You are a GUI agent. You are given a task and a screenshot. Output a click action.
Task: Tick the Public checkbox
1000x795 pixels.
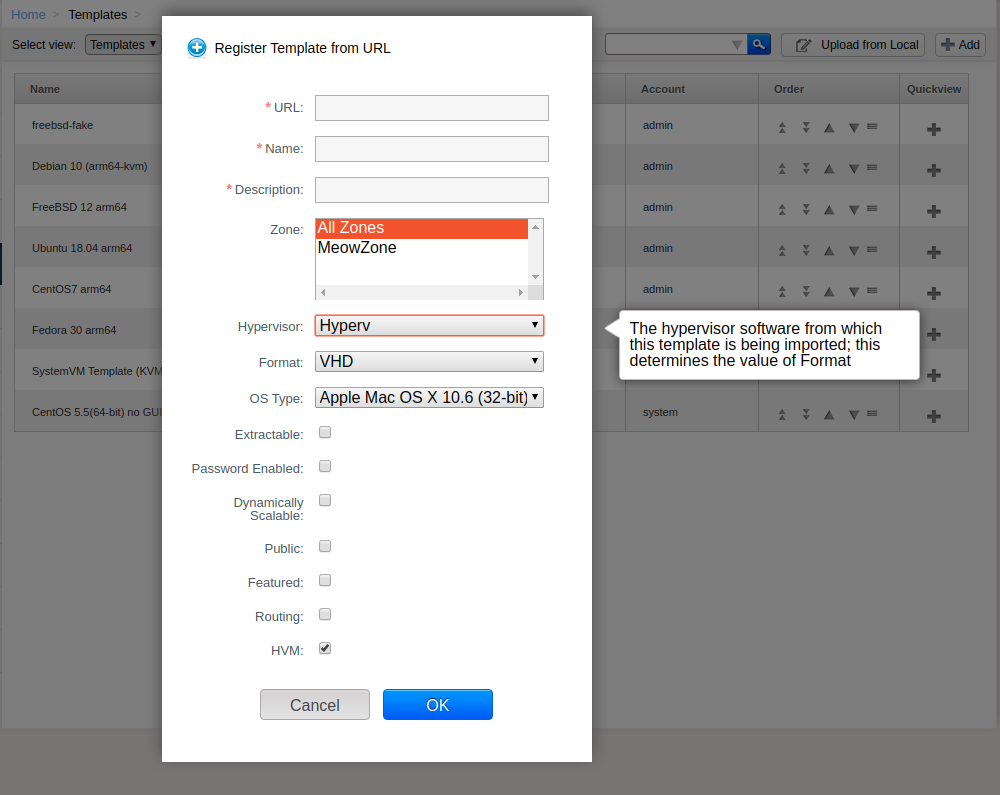[325, 546]
